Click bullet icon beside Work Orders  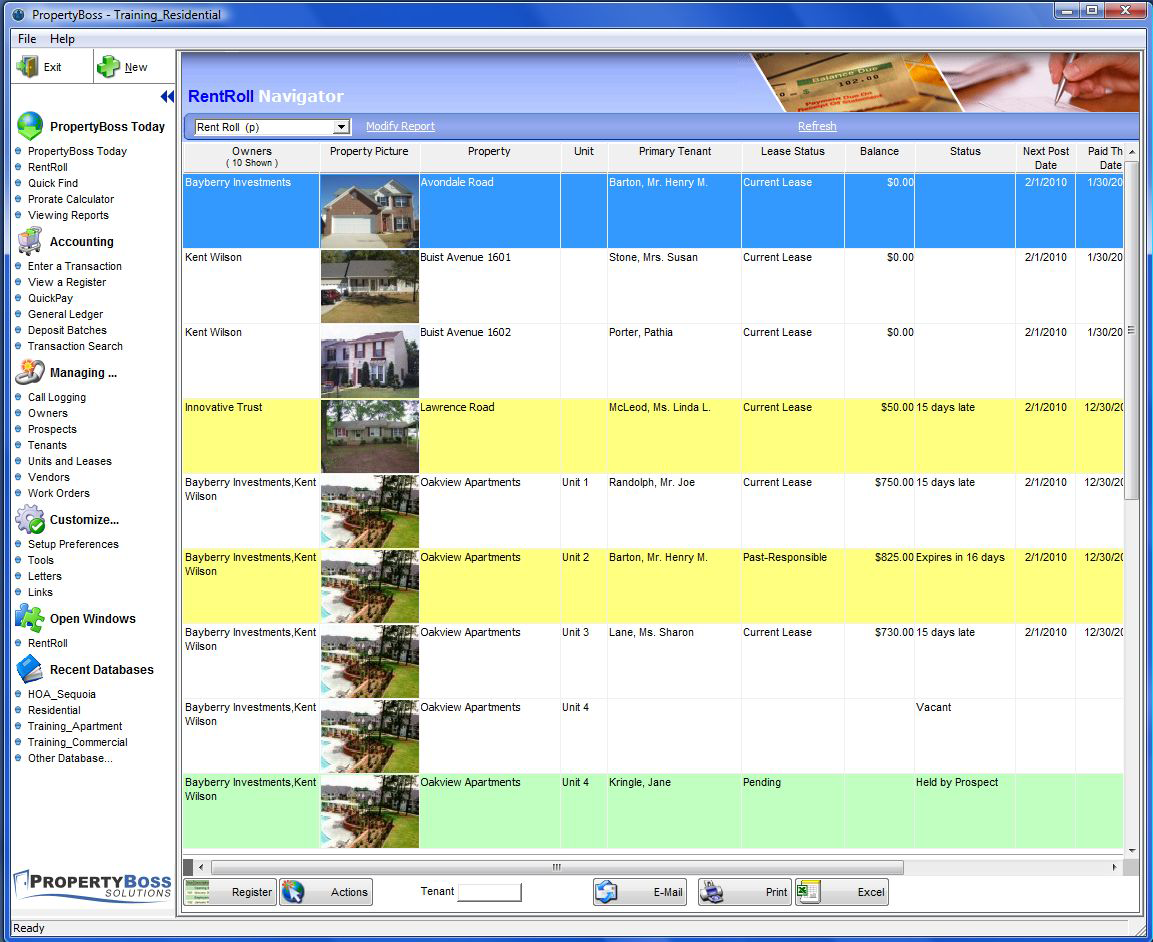point(18,493)
